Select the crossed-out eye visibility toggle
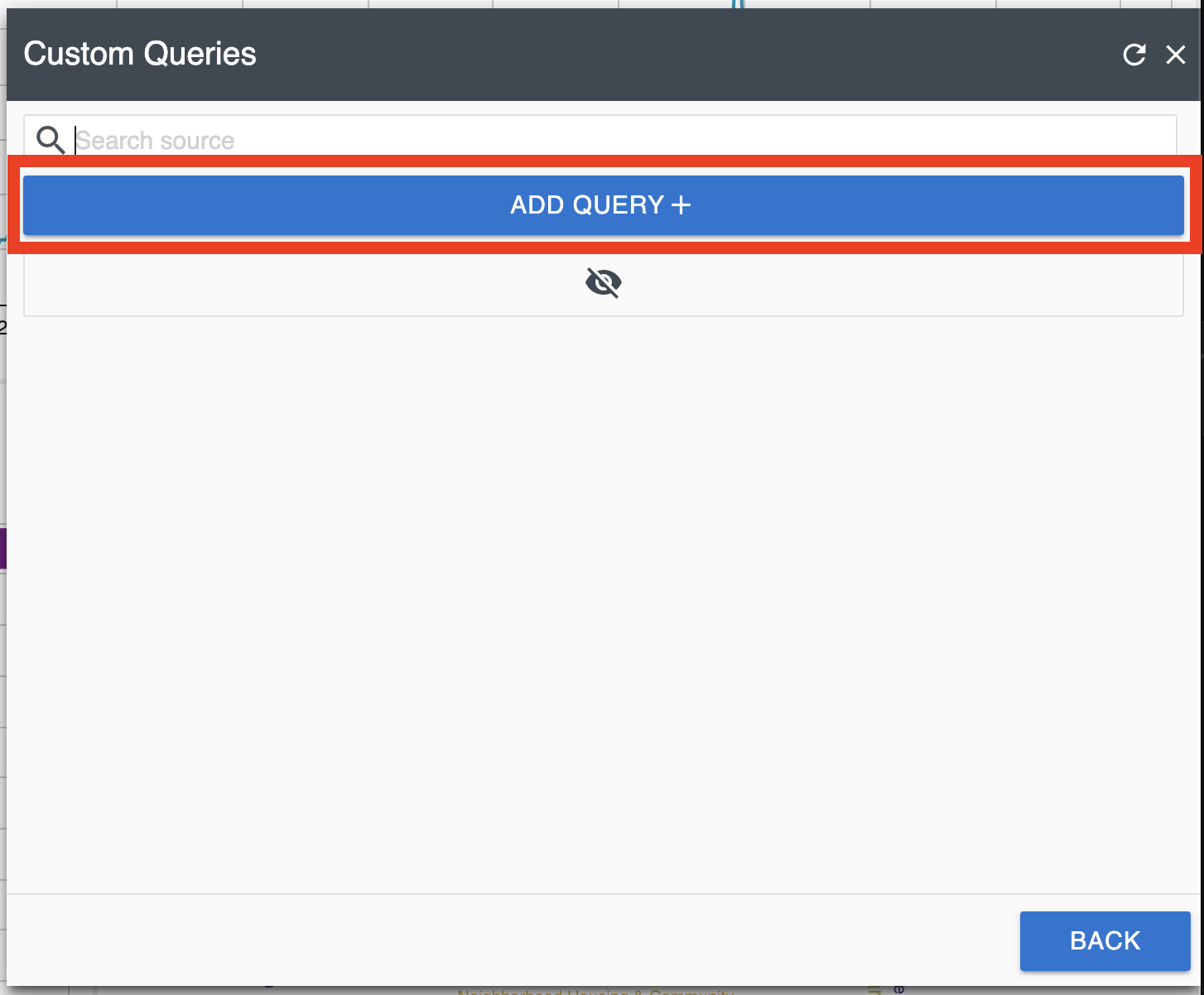1204x995 pixels. (x=603, y=282)
